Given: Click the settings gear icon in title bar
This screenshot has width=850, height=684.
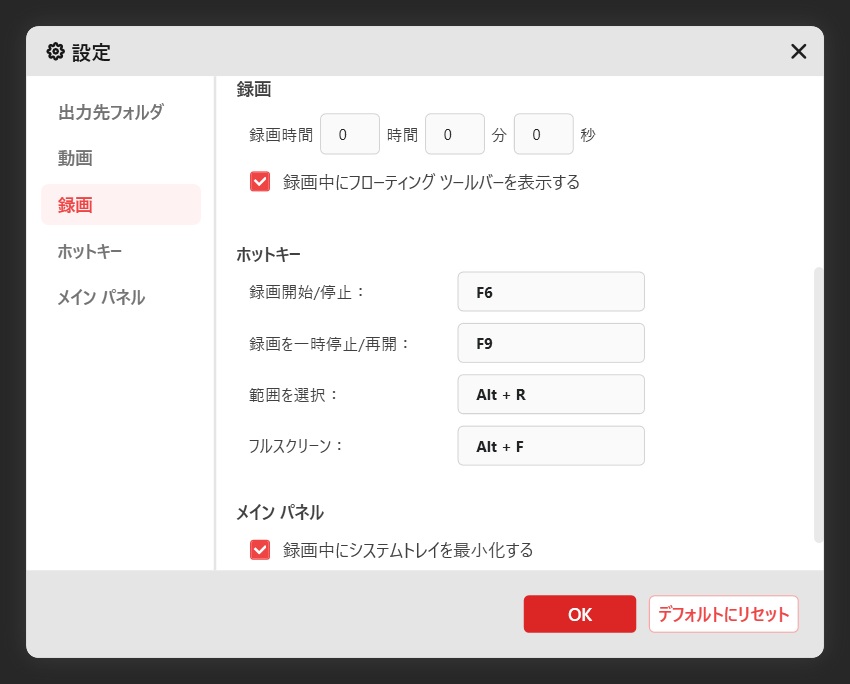Looking at the screenshot, I should pyautogui.click(x=55, y=52).
